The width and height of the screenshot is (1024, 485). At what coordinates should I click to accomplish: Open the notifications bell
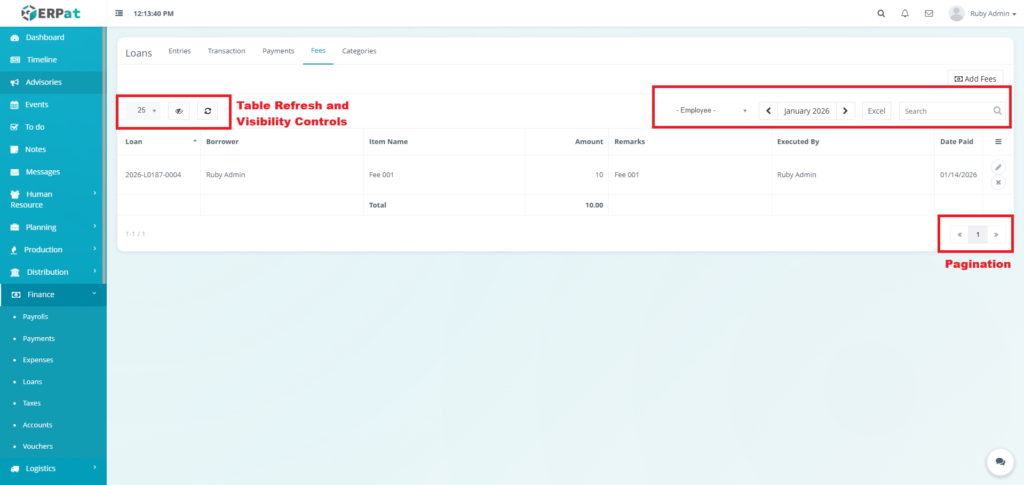click(905, 14)
